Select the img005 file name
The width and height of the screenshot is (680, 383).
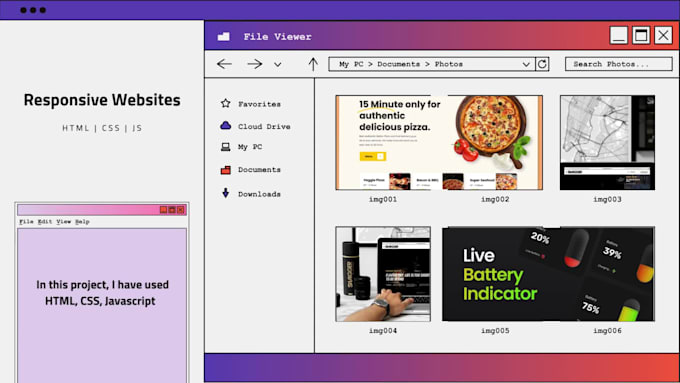point(495,331)
